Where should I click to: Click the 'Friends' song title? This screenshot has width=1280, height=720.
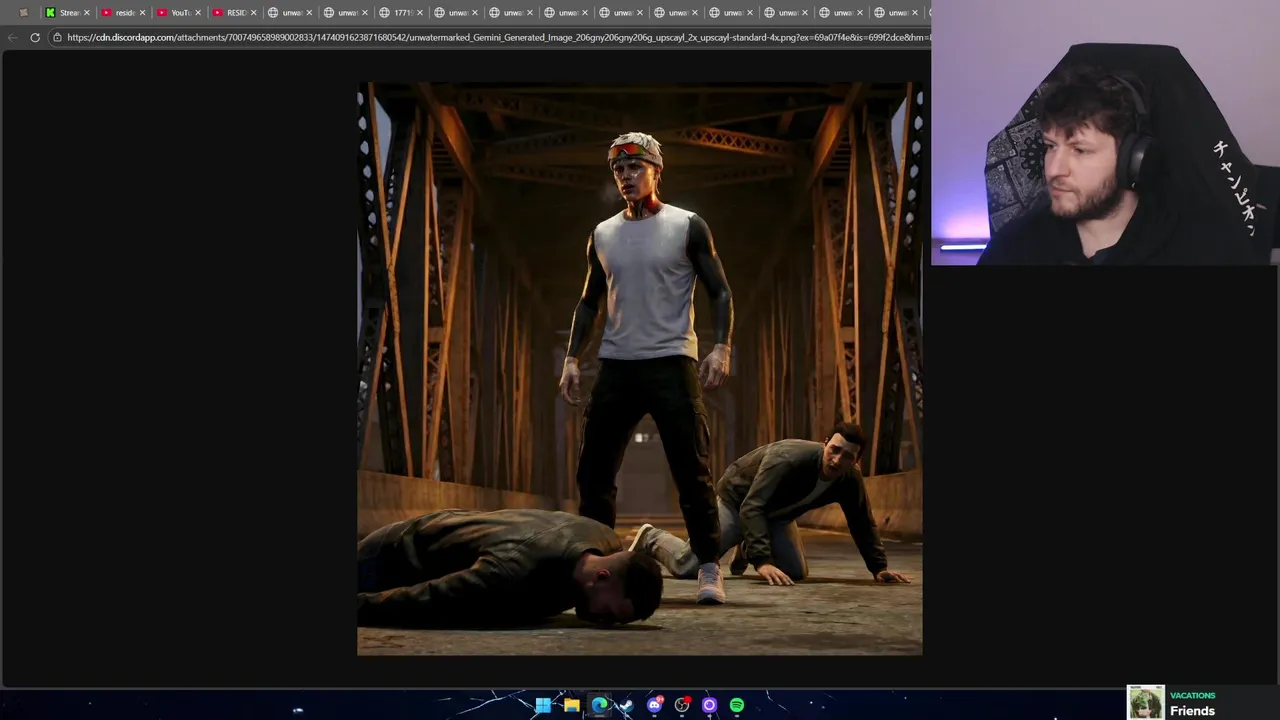click(1192, 711)
